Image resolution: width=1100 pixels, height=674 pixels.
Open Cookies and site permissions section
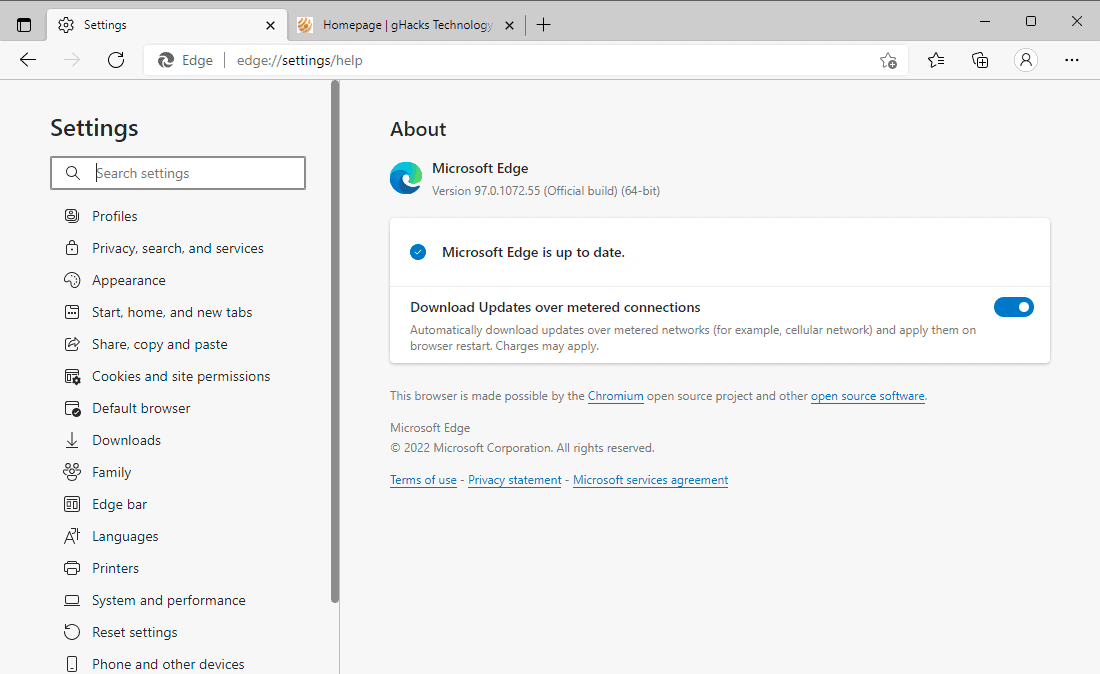[x=180, y=376]
